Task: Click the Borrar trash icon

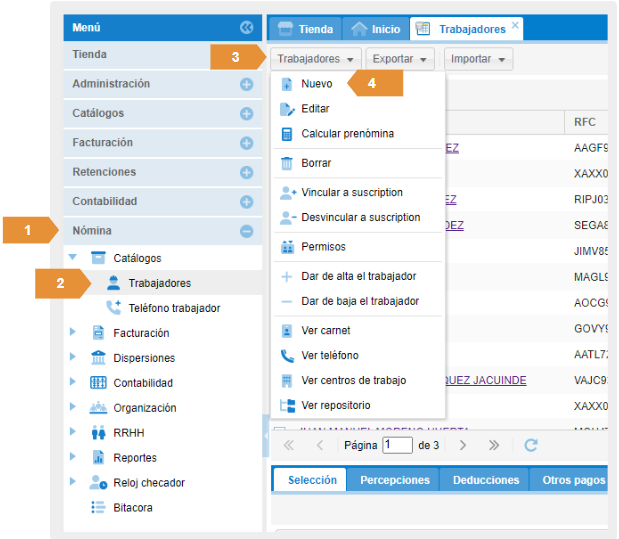Action: [287, 163]
